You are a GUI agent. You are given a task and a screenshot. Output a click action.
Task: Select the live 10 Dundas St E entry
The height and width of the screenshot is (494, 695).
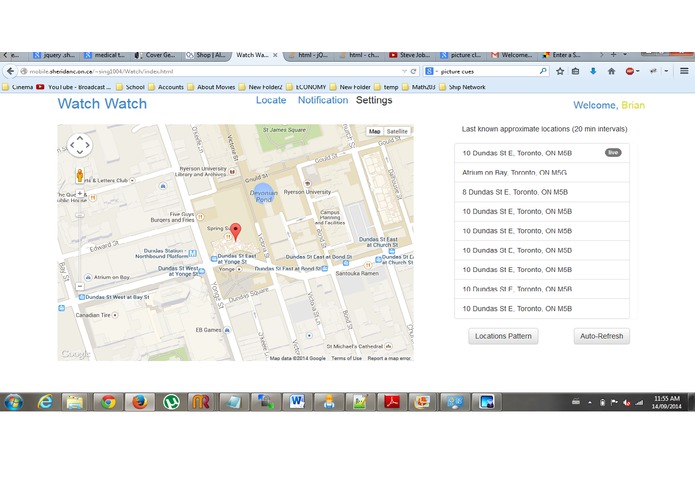tap(542, 153)
